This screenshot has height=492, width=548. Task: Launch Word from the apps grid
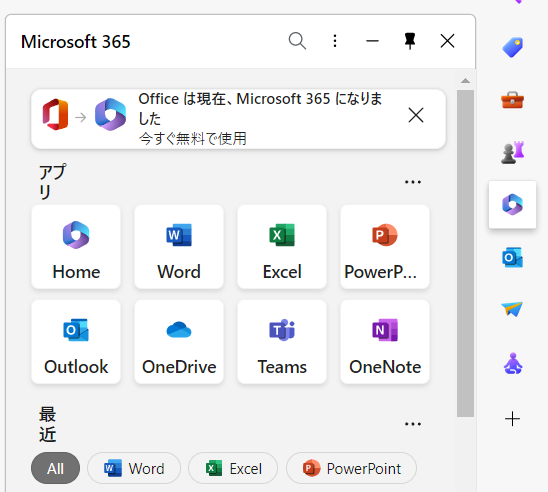tap(179, 247)
